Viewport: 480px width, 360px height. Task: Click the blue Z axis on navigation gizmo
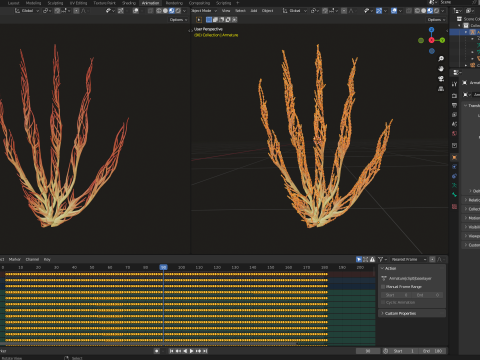431,30
